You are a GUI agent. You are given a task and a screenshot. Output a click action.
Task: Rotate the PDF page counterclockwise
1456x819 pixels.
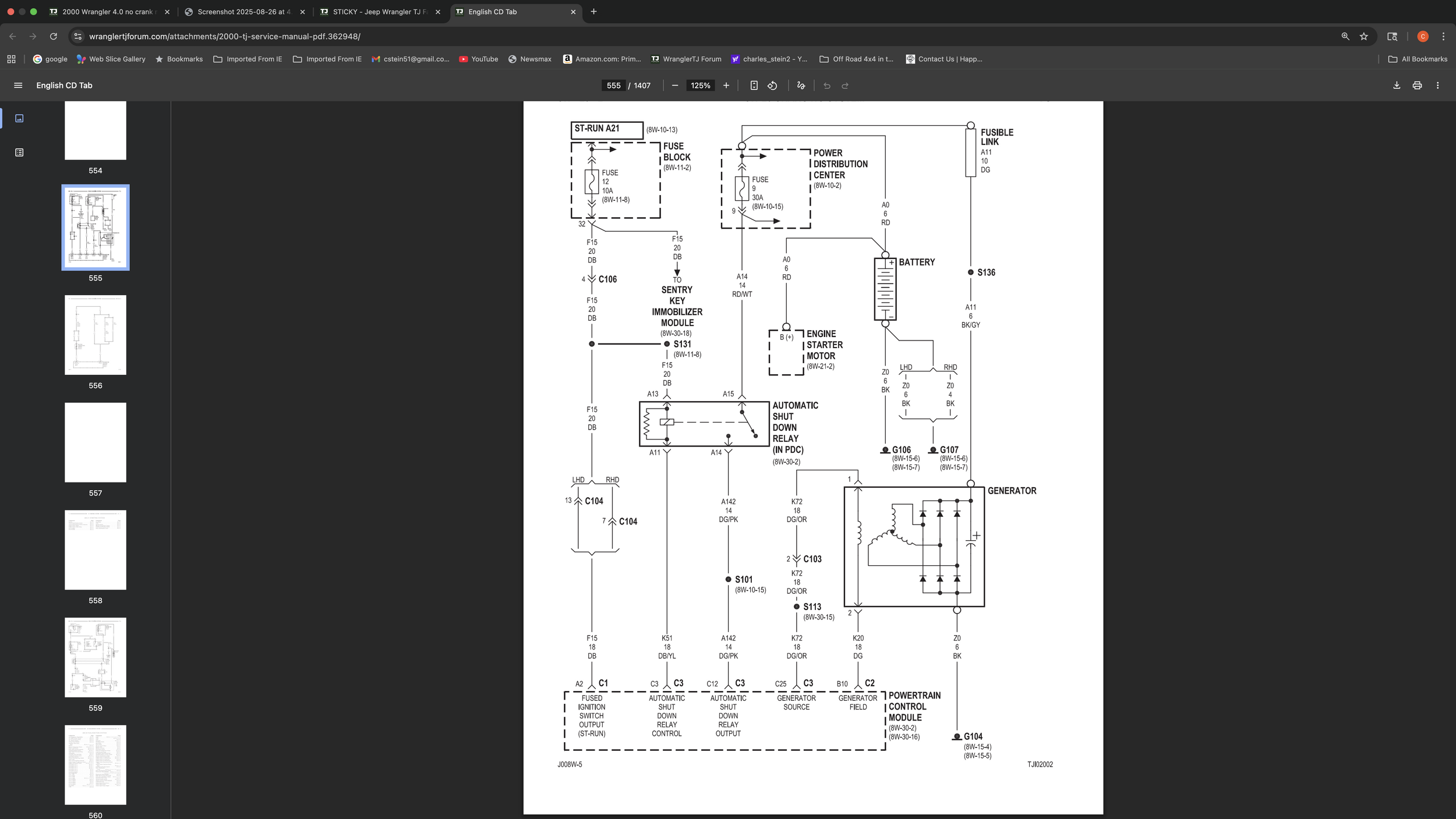772,86
